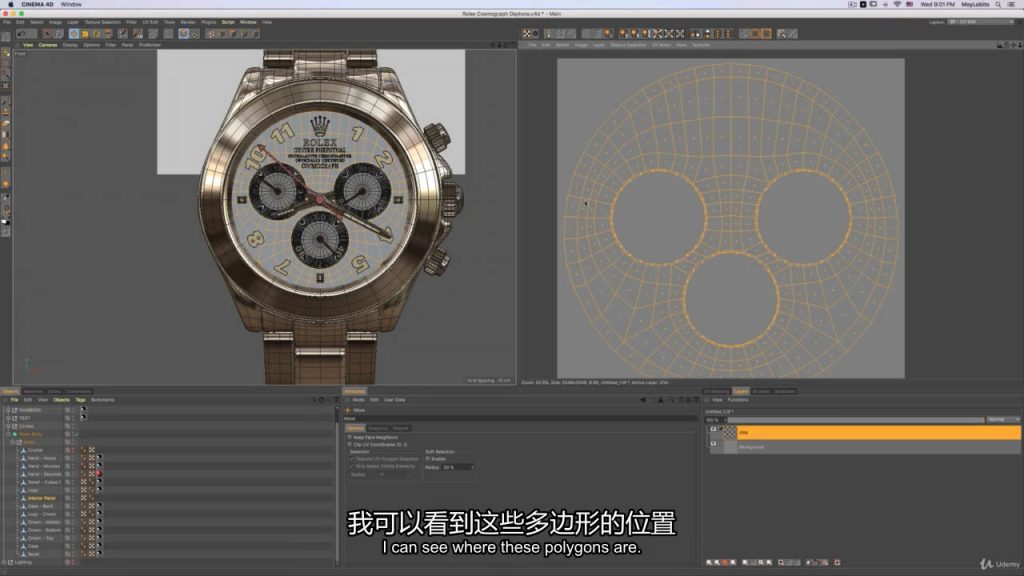1024x576 pixels.
Task: Open the macOS Window menu
Action: pos(71,4)
